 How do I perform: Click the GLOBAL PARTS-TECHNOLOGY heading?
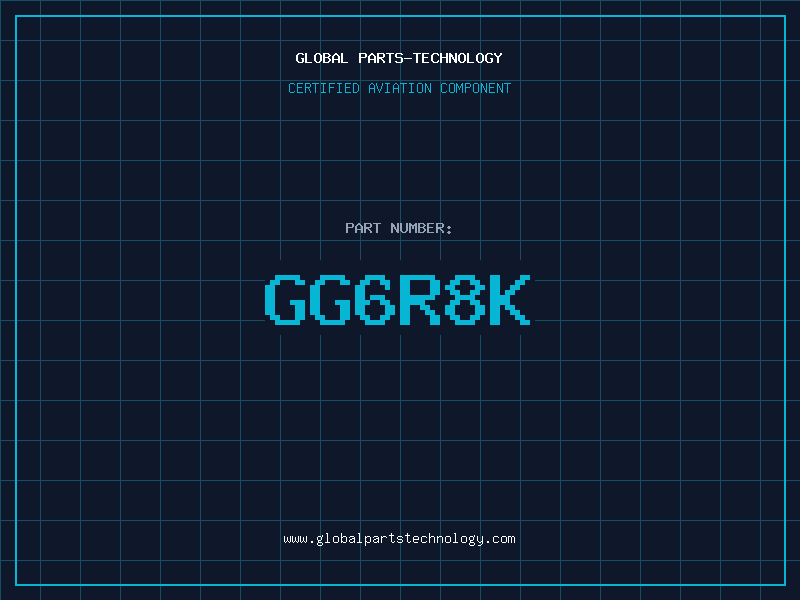pos(399,58)
